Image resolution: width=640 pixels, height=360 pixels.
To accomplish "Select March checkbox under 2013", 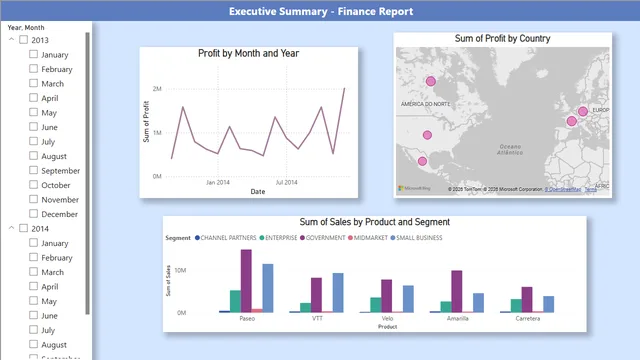I will point(33,83).
